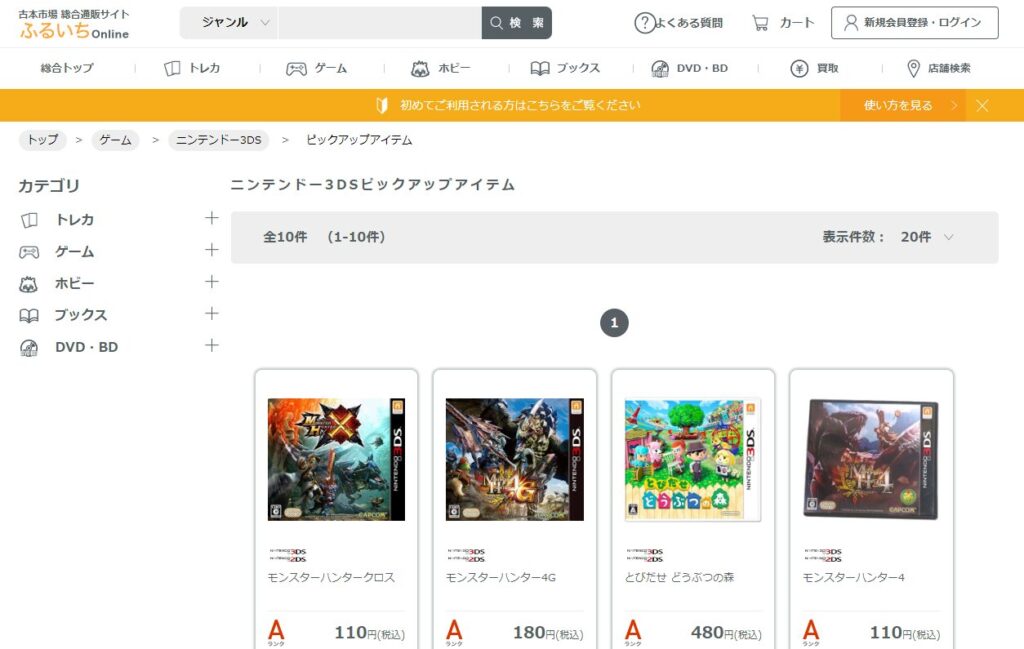Click the モンスターハンター4G product title
Viewport: 1024px width, 649px height.
coord(501,577)
